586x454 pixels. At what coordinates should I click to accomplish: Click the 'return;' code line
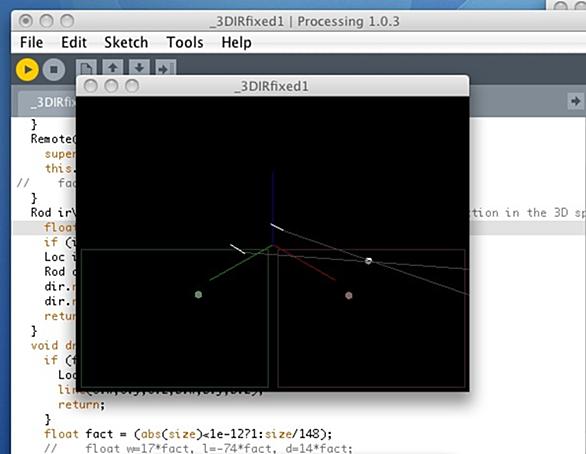(x=82, y=404)
